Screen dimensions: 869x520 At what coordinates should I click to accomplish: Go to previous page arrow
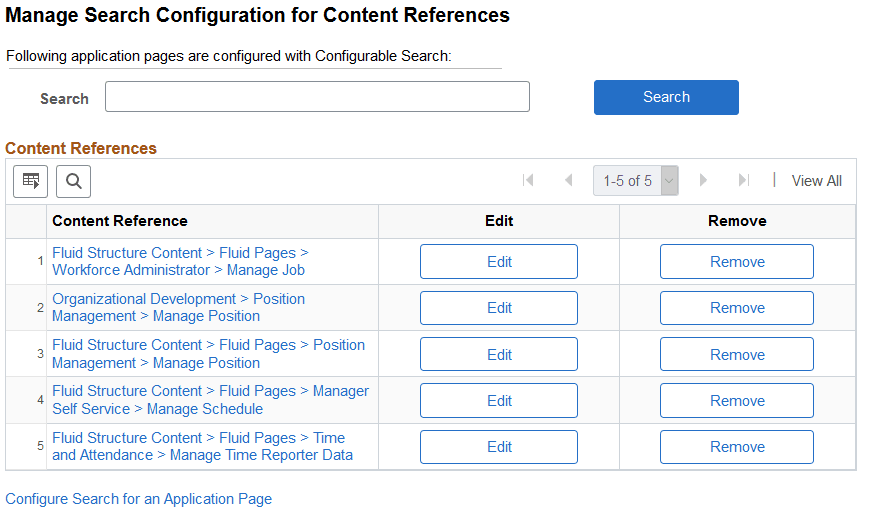(x=568, y=180)
